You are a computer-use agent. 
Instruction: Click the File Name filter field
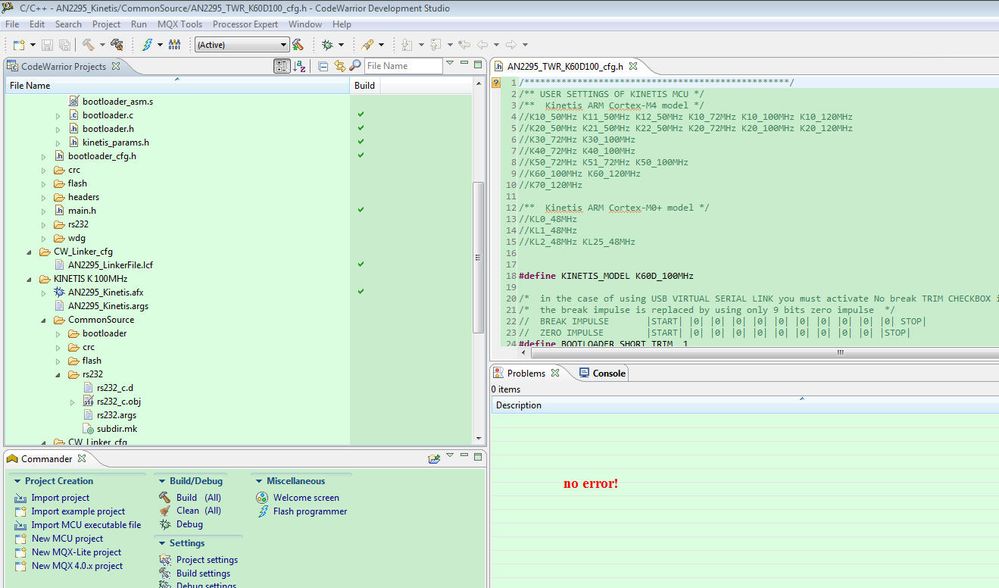402,66
